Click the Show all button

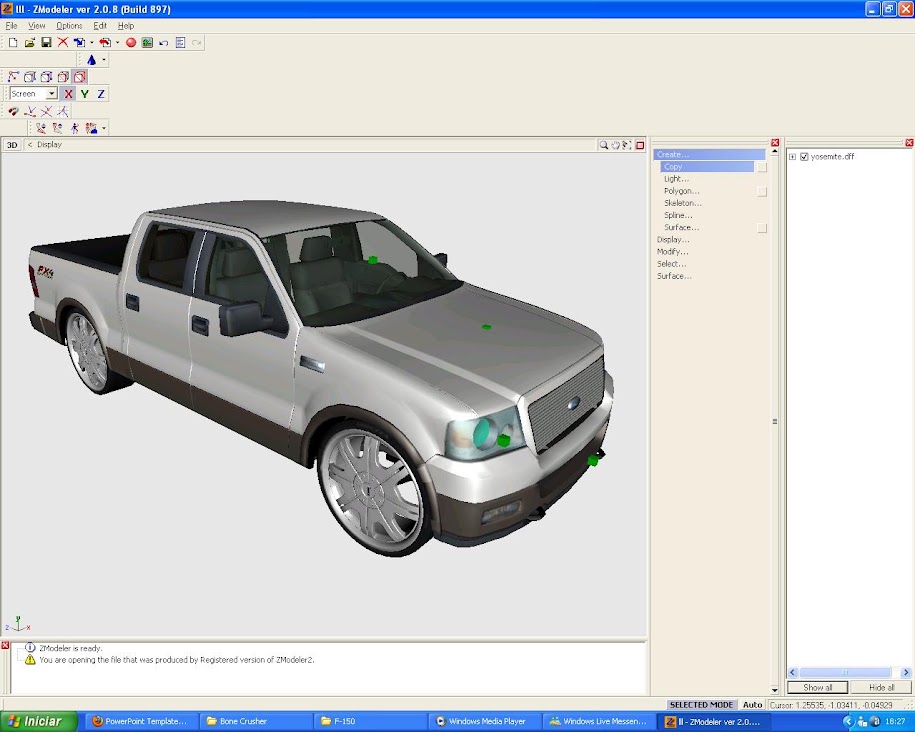point(818,688)
